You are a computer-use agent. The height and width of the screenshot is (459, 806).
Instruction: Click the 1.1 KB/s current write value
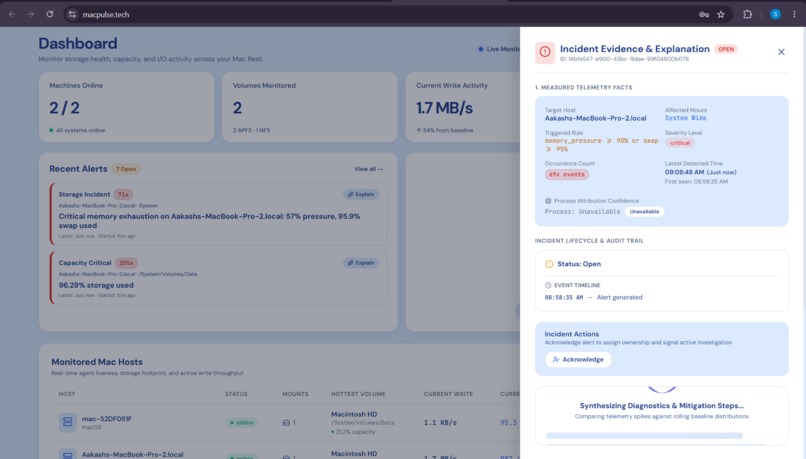[440, 423]
